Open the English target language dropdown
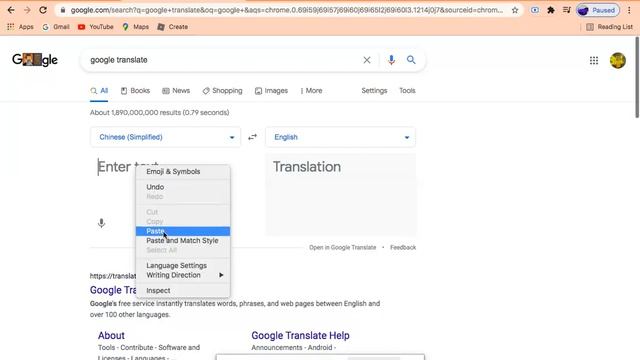Viewport: 640px width, 360px height. 340,137
